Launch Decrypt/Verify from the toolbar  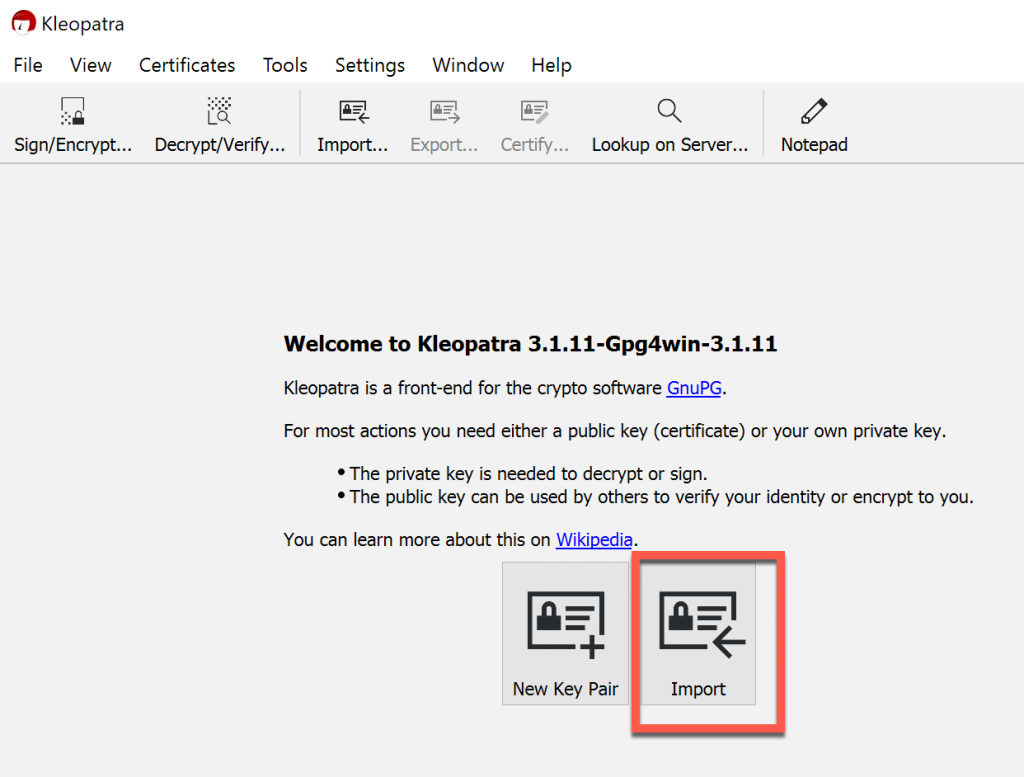pyautogui.click(x=219, y=125)
